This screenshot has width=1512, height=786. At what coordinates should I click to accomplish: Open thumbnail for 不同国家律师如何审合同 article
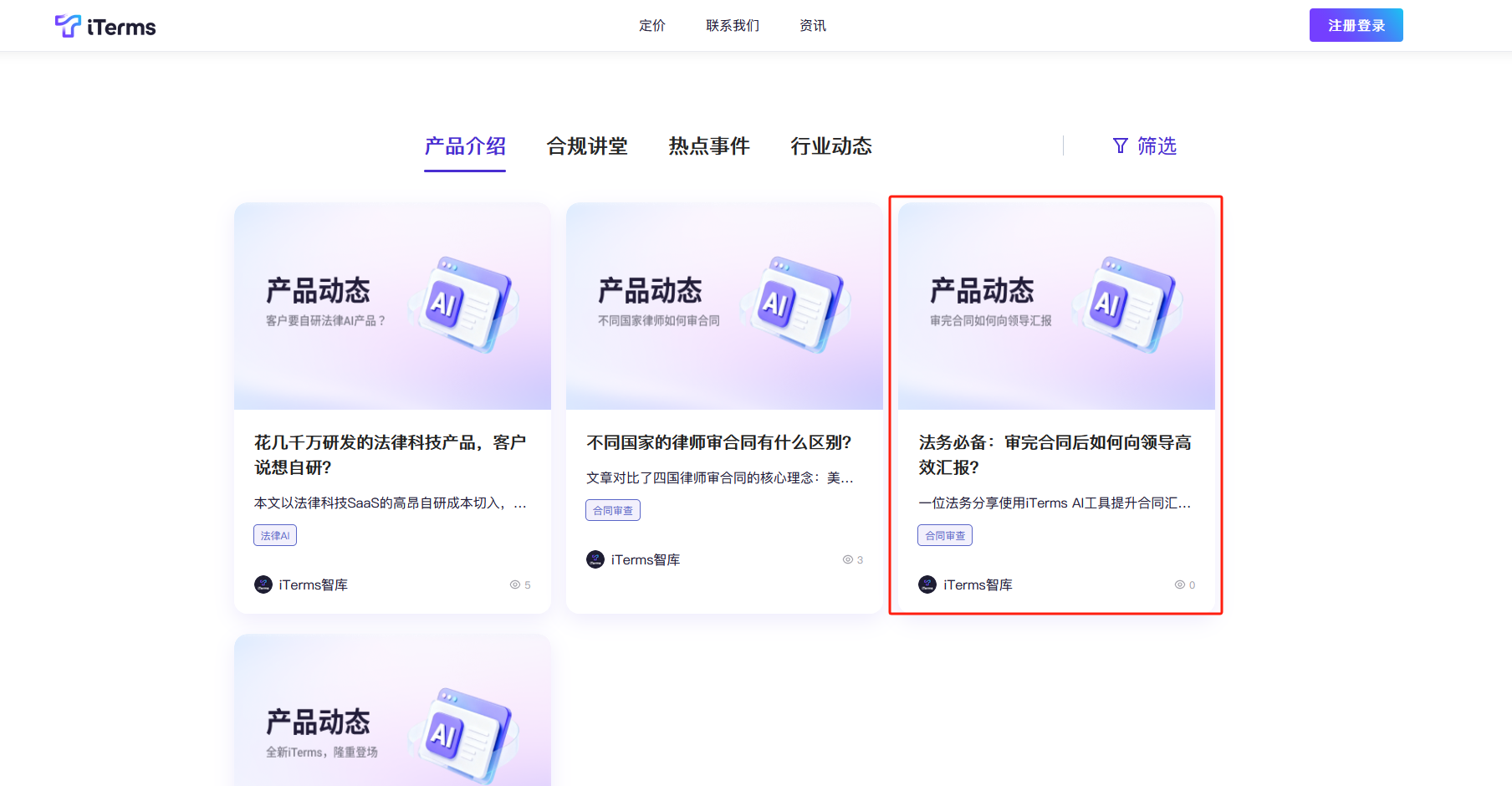[x=724, y=306]
